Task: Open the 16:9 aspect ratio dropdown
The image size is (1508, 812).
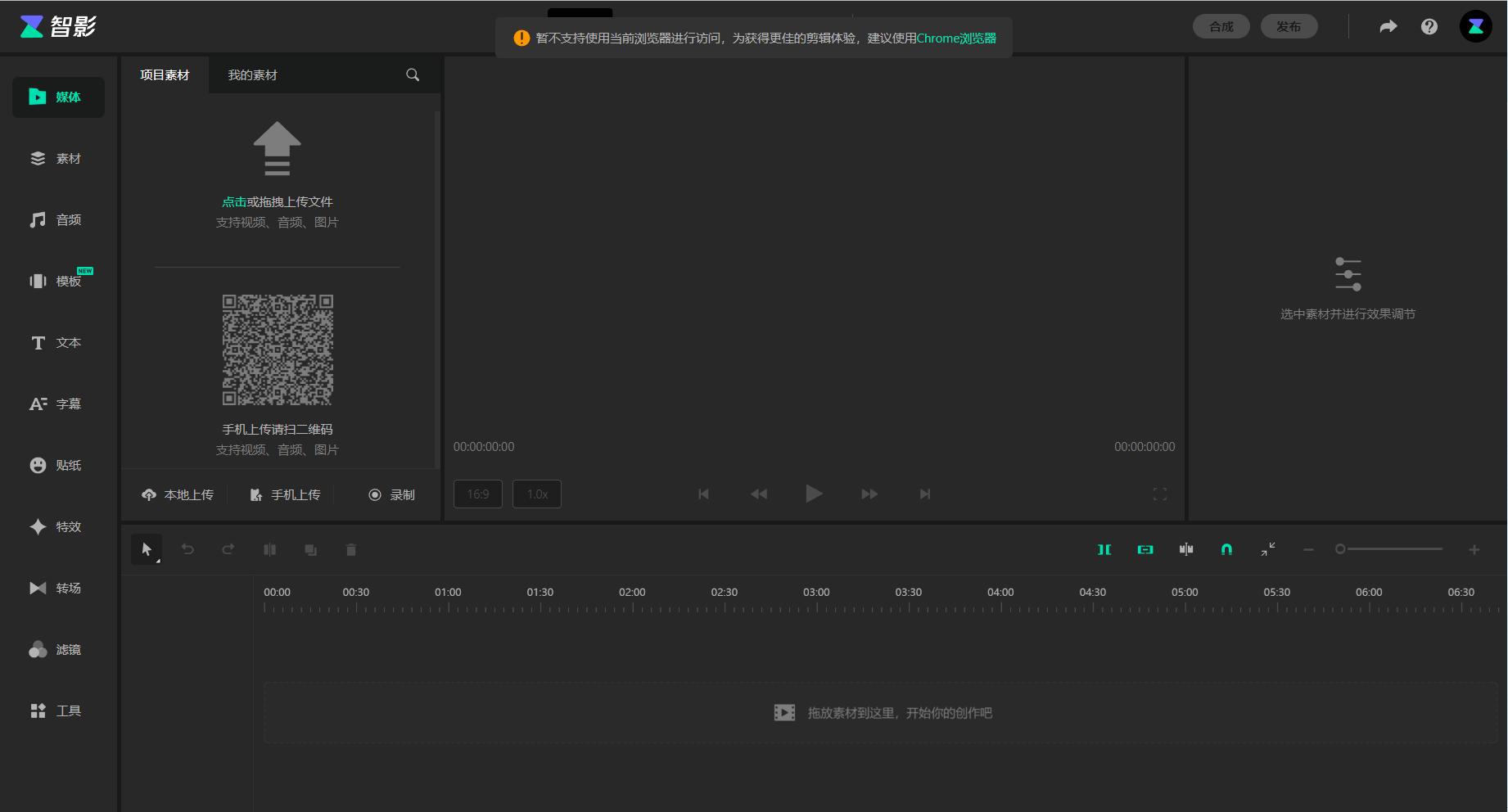Action: coord(478,494)
